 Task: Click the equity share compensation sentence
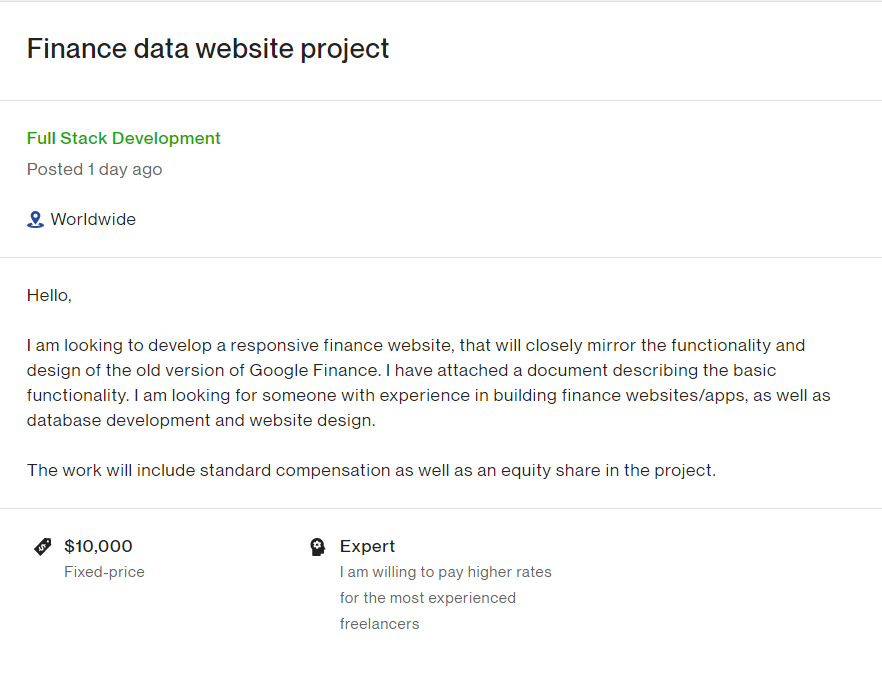pyautogui.click(x=371, y=470)
